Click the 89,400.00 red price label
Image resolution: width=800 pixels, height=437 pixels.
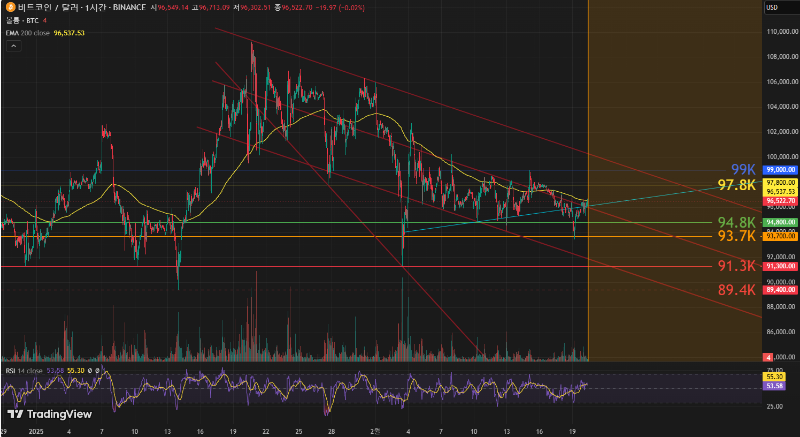tap(778, 290)
